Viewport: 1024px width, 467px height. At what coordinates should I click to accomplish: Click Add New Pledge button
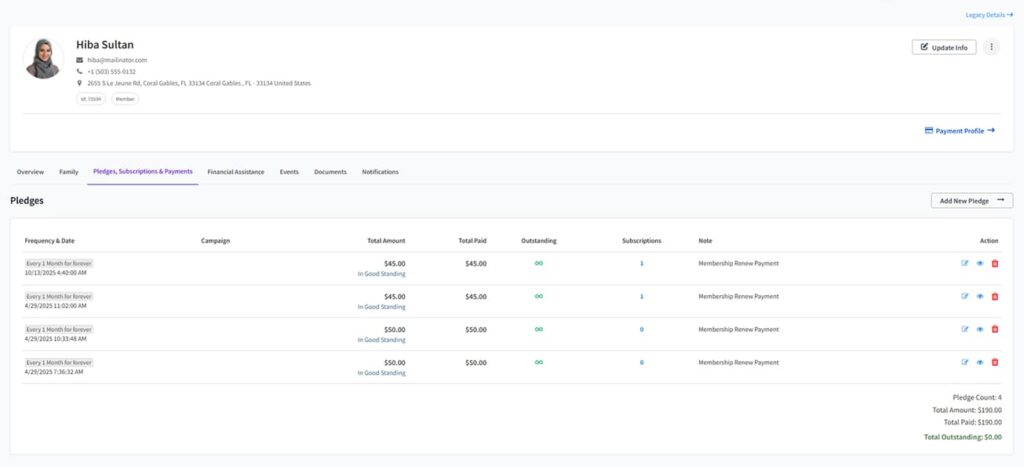tap(972, 201)
